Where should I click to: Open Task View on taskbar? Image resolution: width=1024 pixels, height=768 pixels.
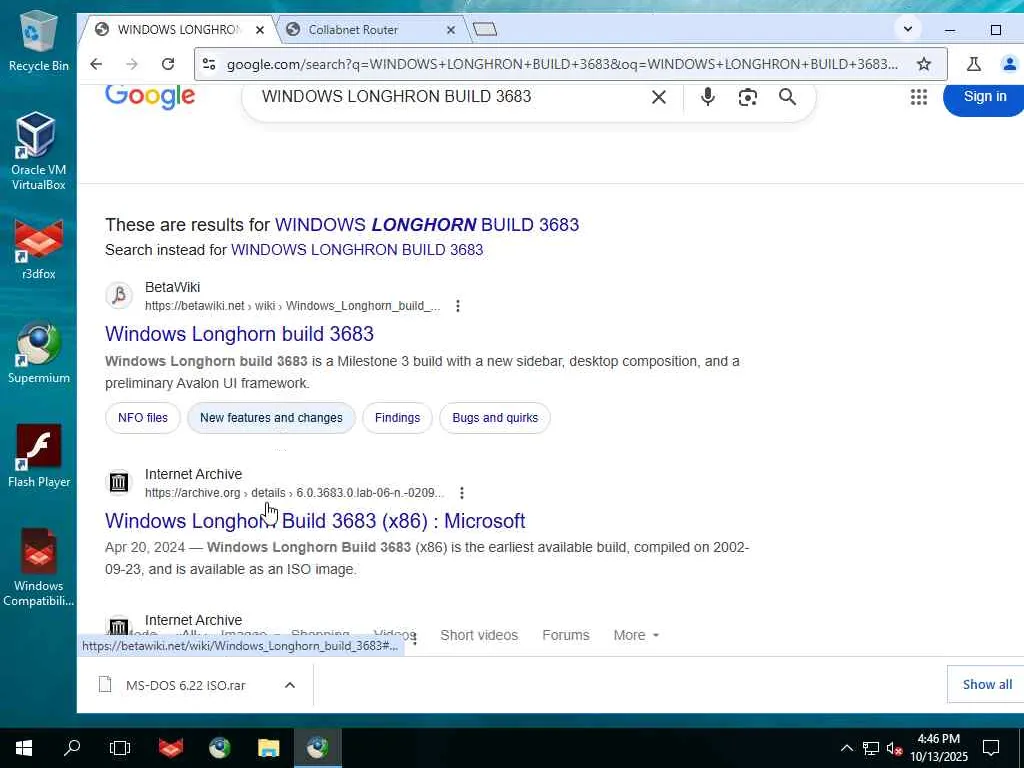pyautogui.click(x=120, y=748)
